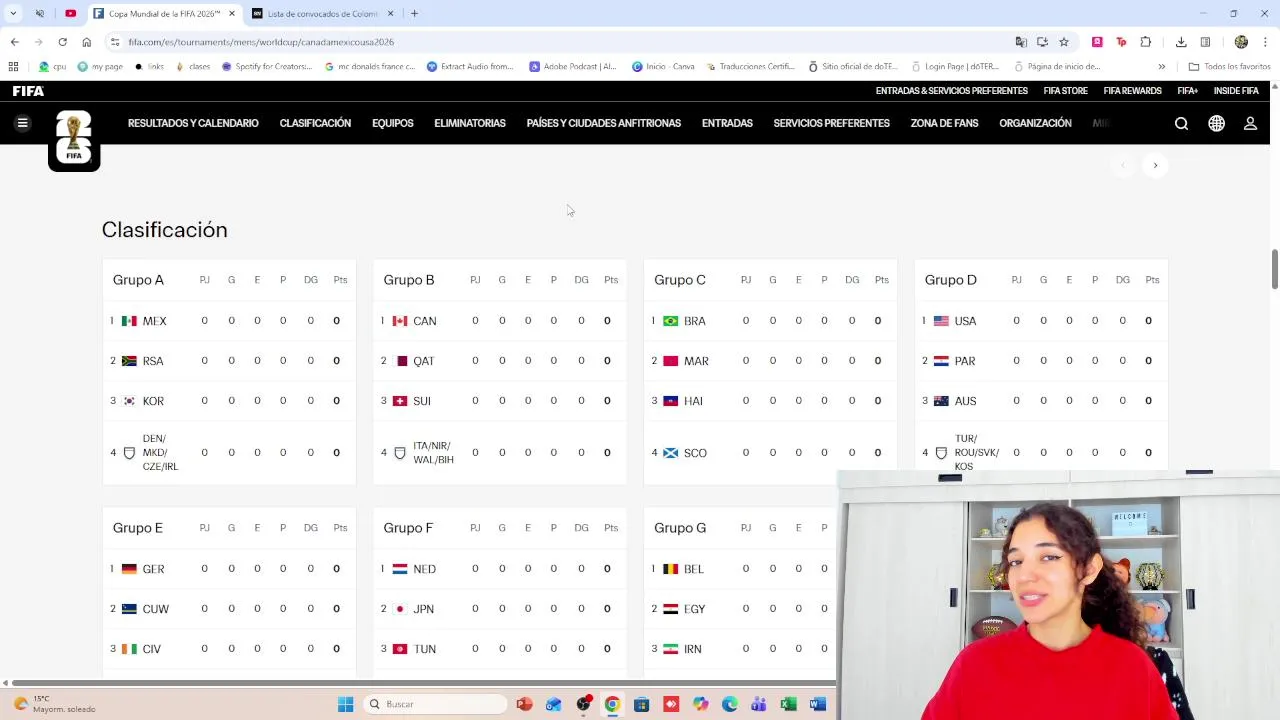Open the Chrome profile avatar
This screenshot has height=720, width=1280.
(1241, 42)
